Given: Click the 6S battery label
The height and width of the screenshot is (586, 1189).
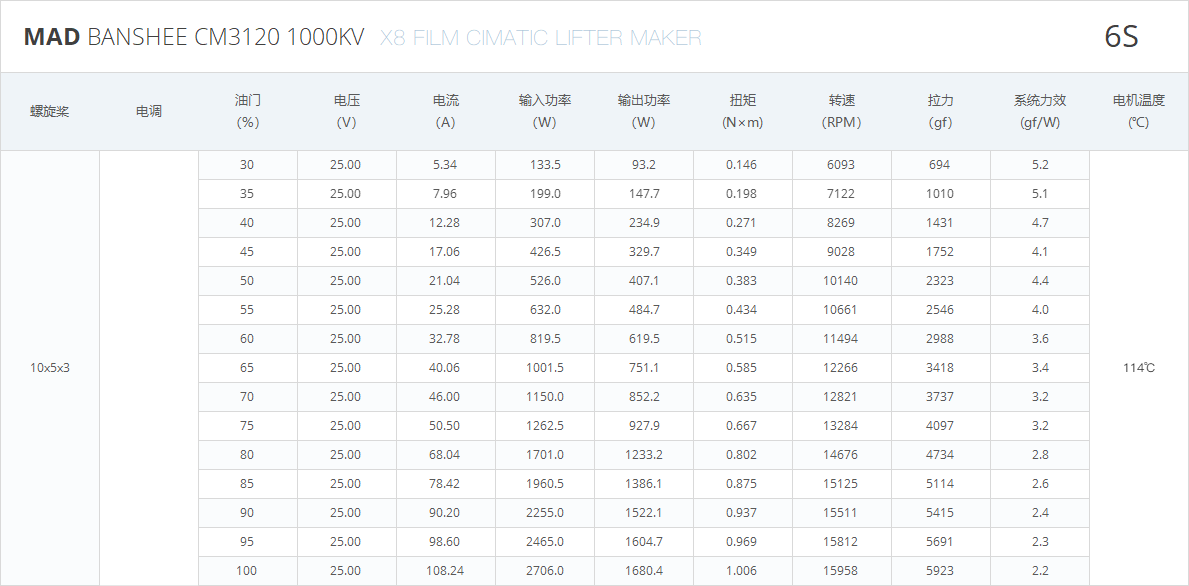Looking at the screenshot, I should pos(1122,37).
